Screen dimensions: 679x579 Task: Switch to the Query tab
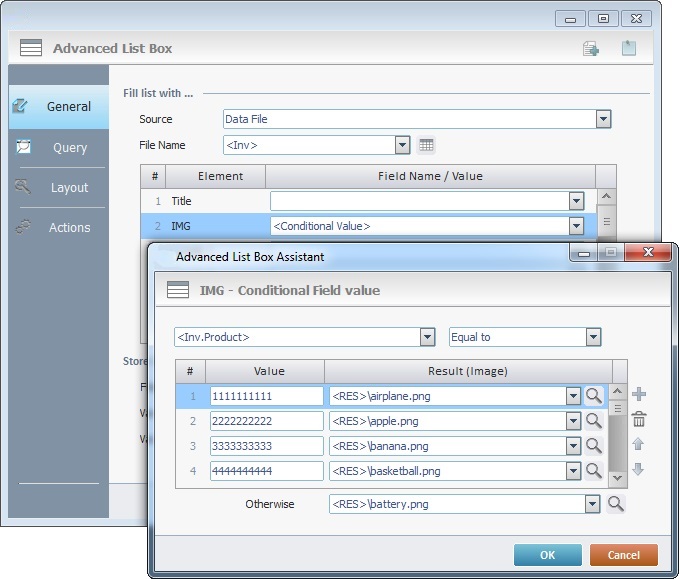(69, 147)
